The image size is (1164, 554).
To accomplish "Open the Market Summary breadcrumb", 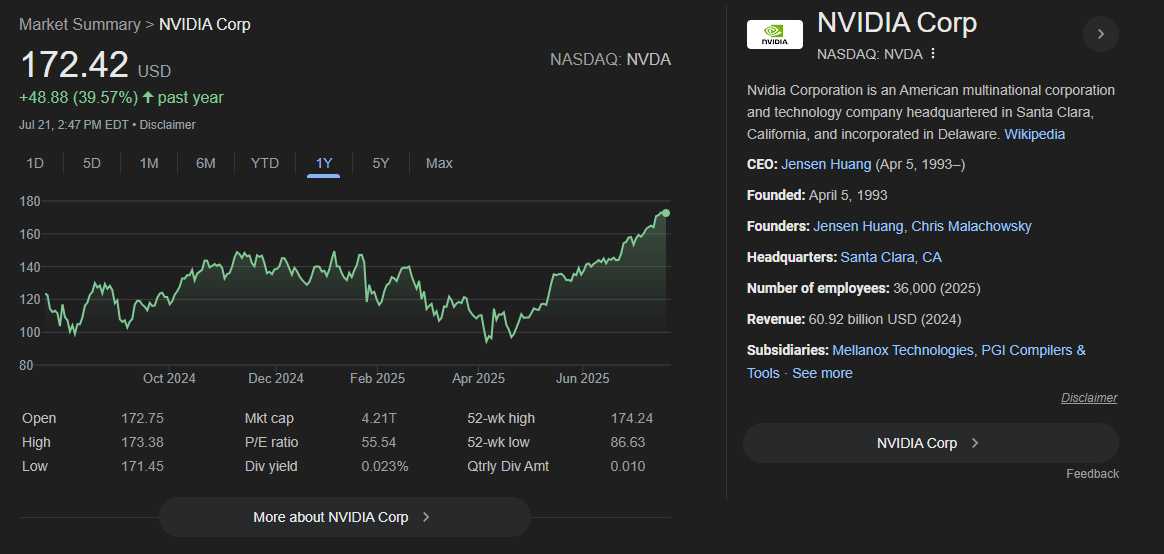I will (79, 25).
